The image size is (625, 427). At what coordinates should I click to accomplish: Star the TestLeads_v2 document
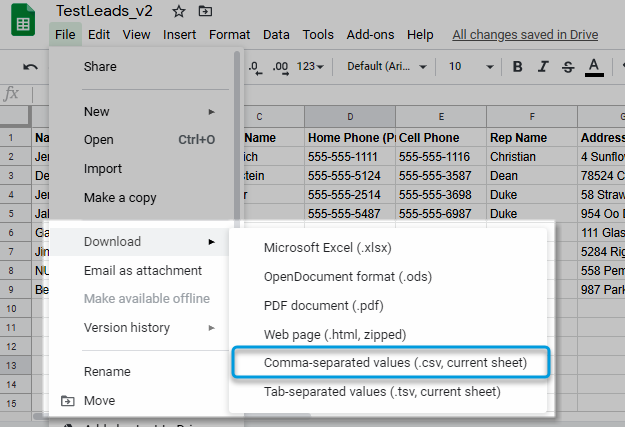179,11
